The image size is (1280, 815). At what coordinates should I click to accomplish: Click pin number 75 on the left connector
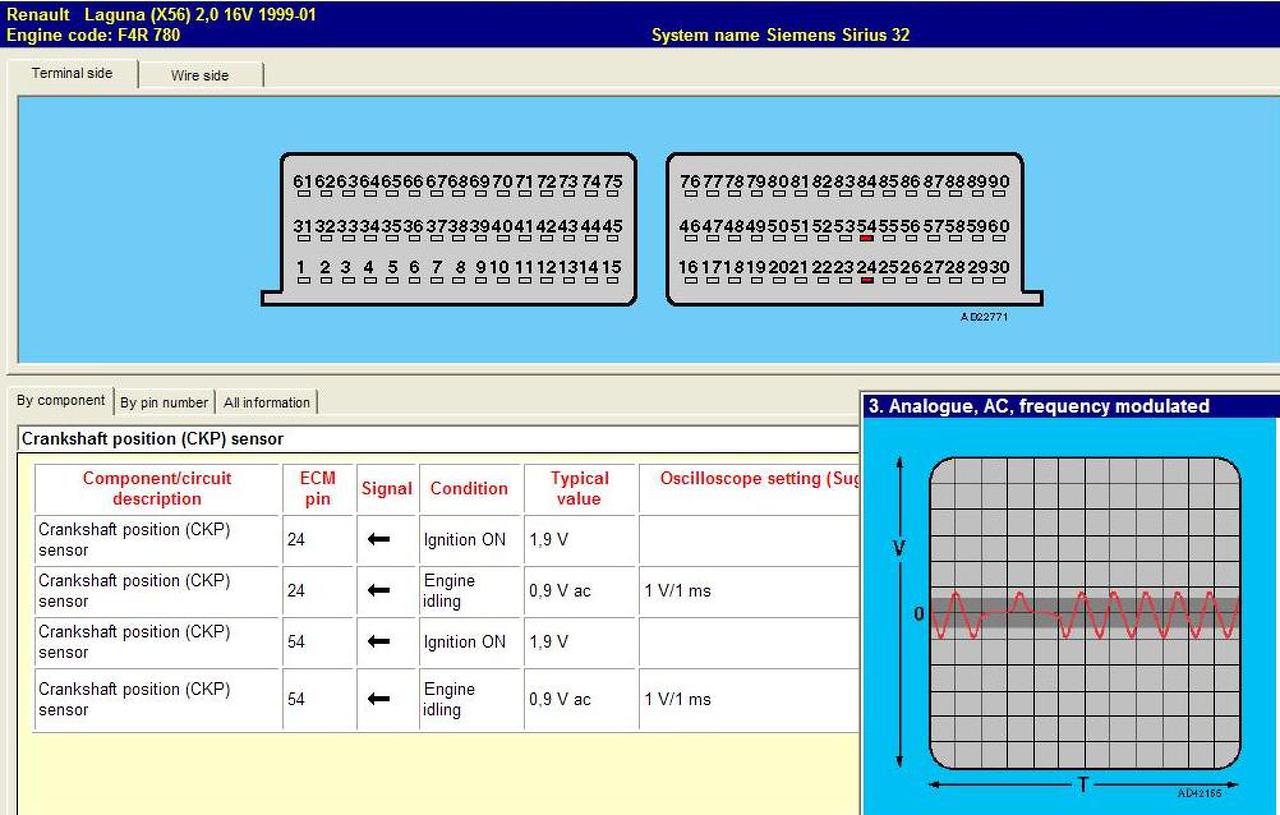pos(611,181)
